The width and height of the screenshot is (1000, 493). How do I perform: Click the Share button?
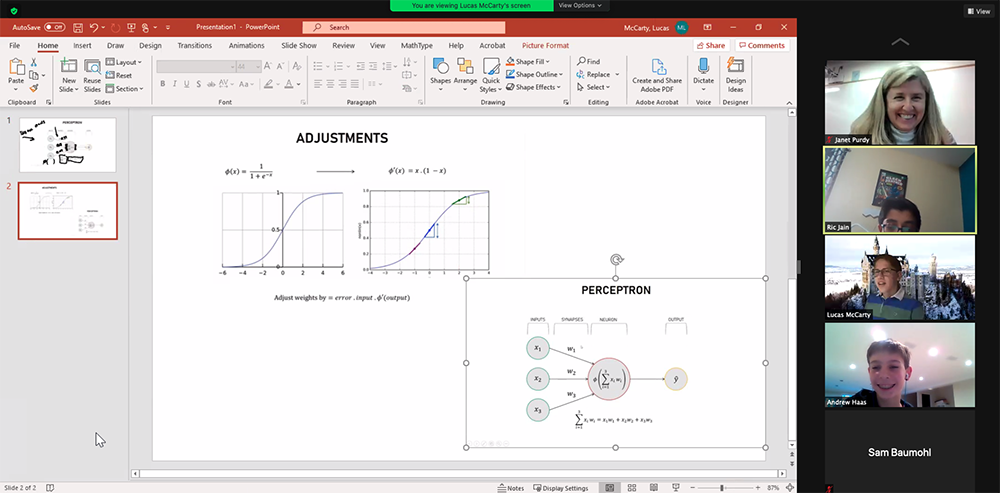711,45
